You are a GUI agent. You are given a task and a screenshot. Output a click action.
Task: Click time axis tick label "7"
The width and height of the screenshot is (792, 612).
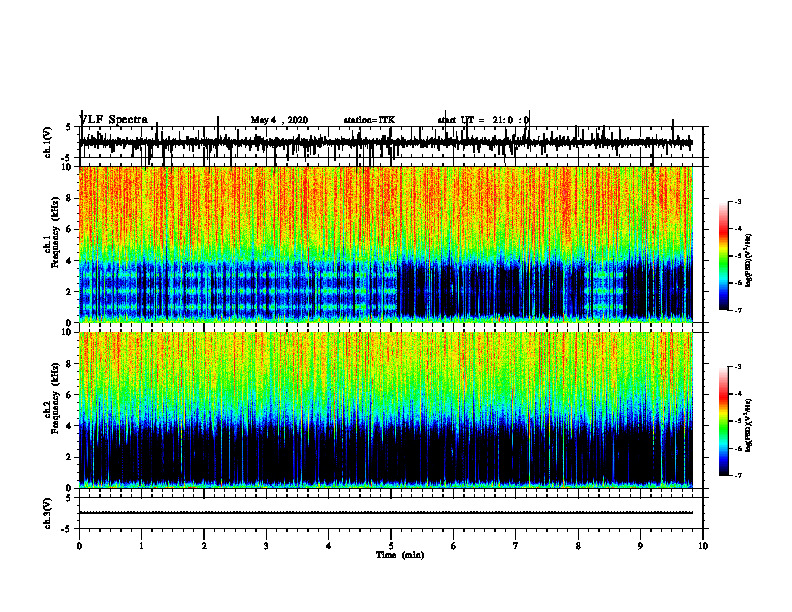point(515,546)
